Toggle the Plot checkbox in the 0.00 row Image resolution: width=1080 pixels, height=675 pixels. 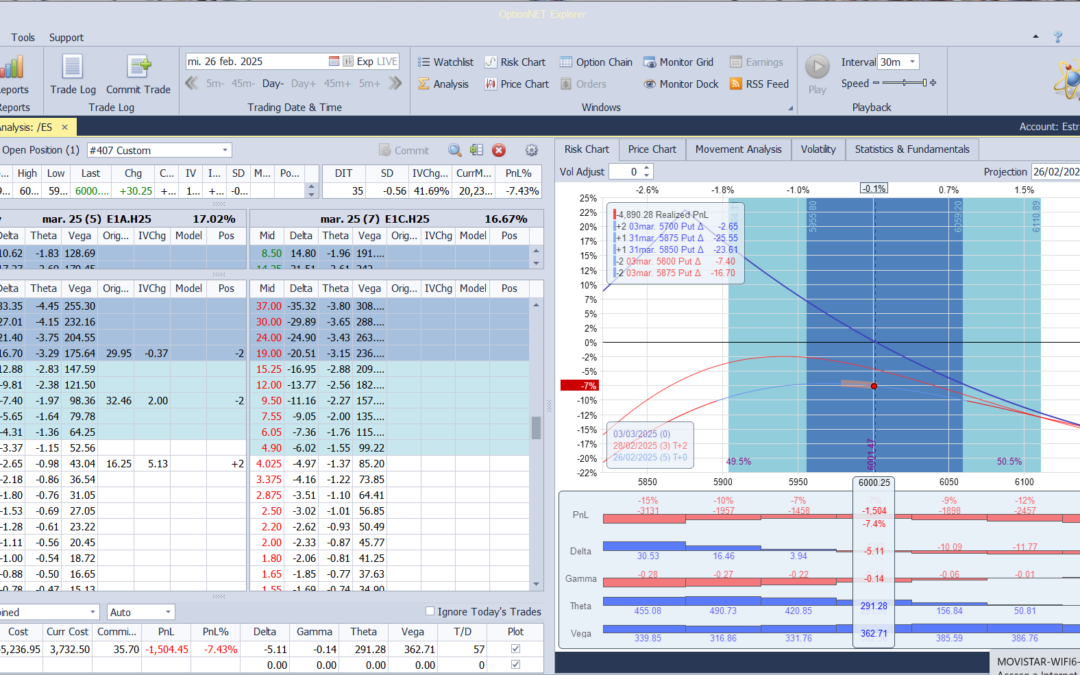pos(515,665)
